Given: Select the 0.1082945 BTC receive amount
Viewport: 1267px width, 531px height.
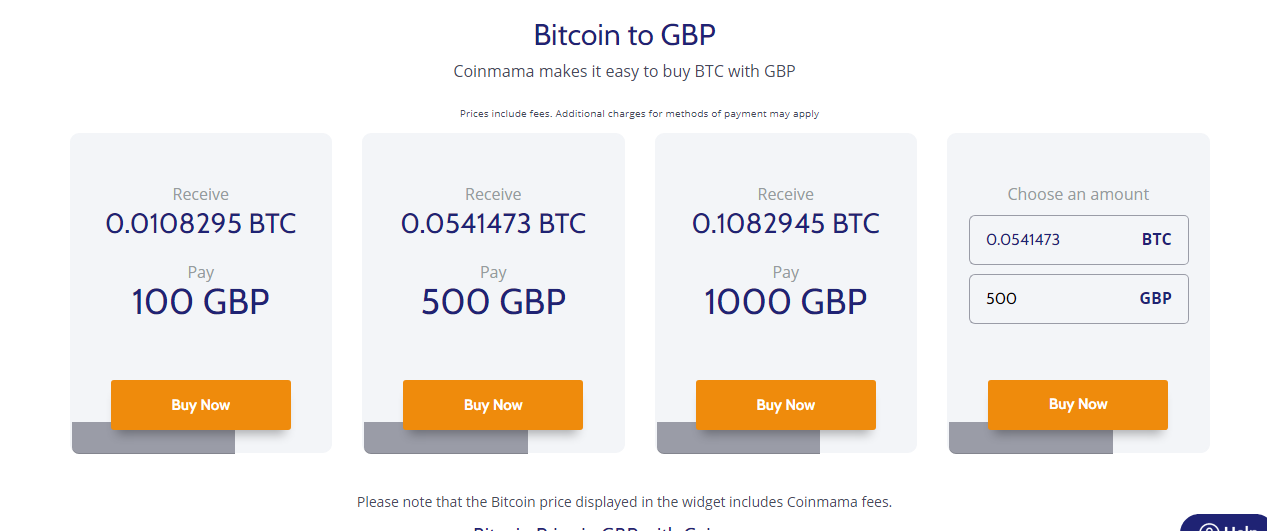Looking at the screenshot, I should [786, 223].
